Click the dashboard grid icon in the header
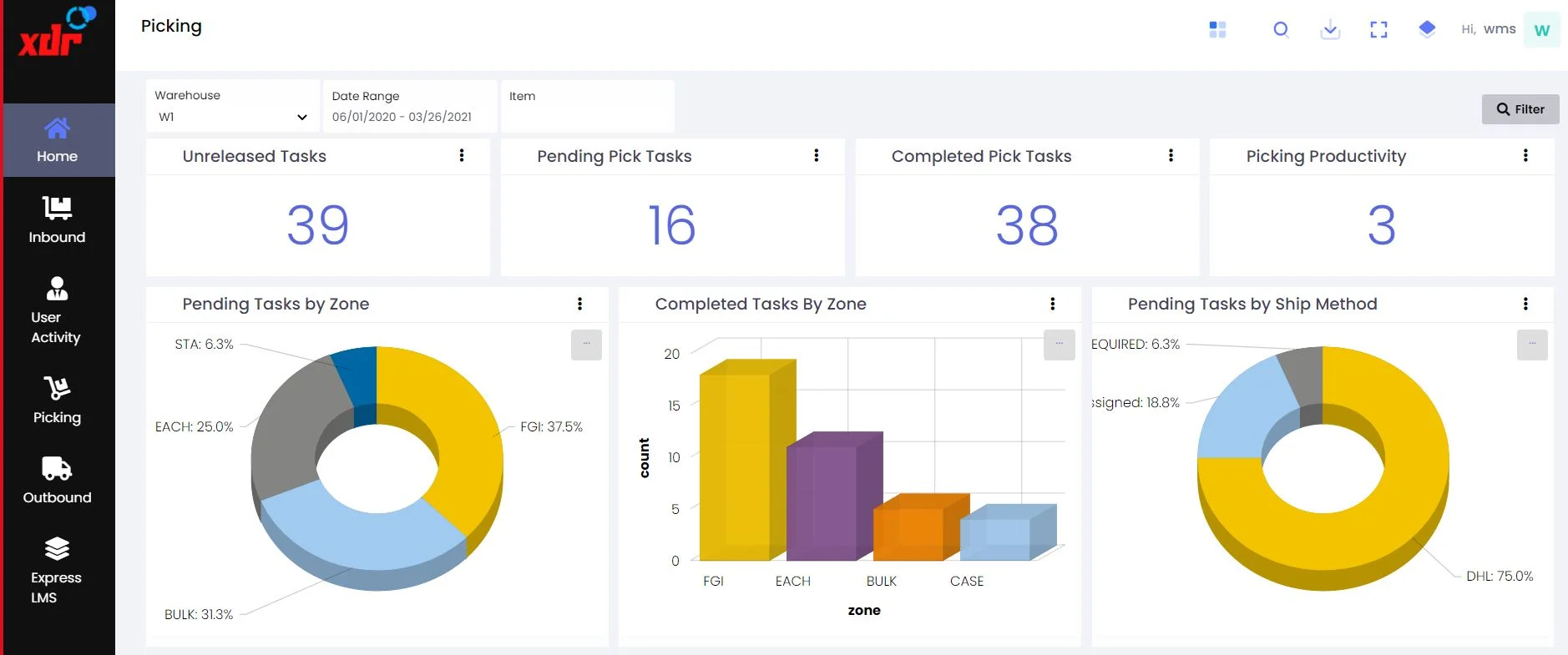Screen dimensions: 1568x655 click(1217, 30)
